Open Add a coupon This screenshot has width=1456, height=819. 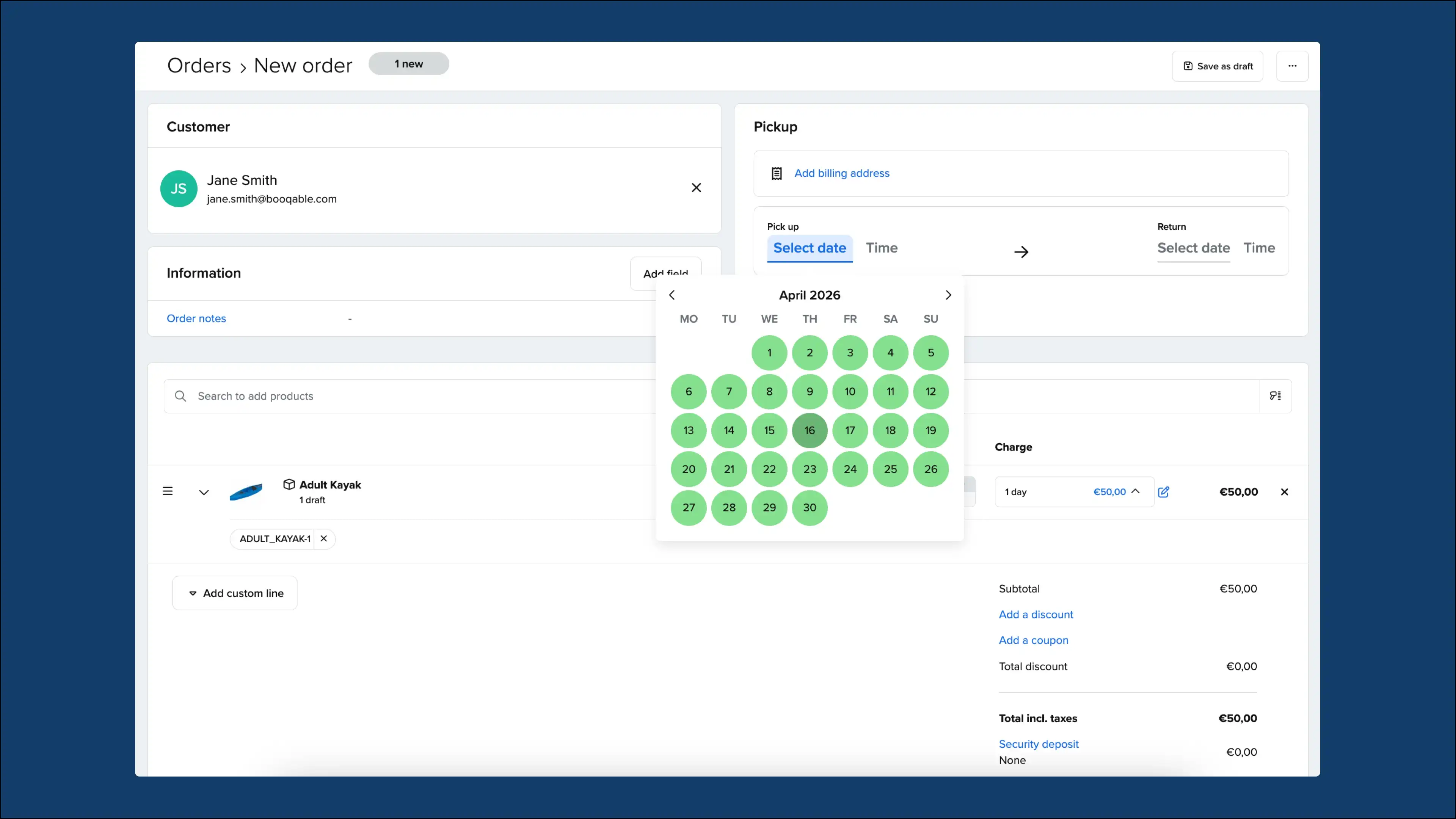[1033, 640]
